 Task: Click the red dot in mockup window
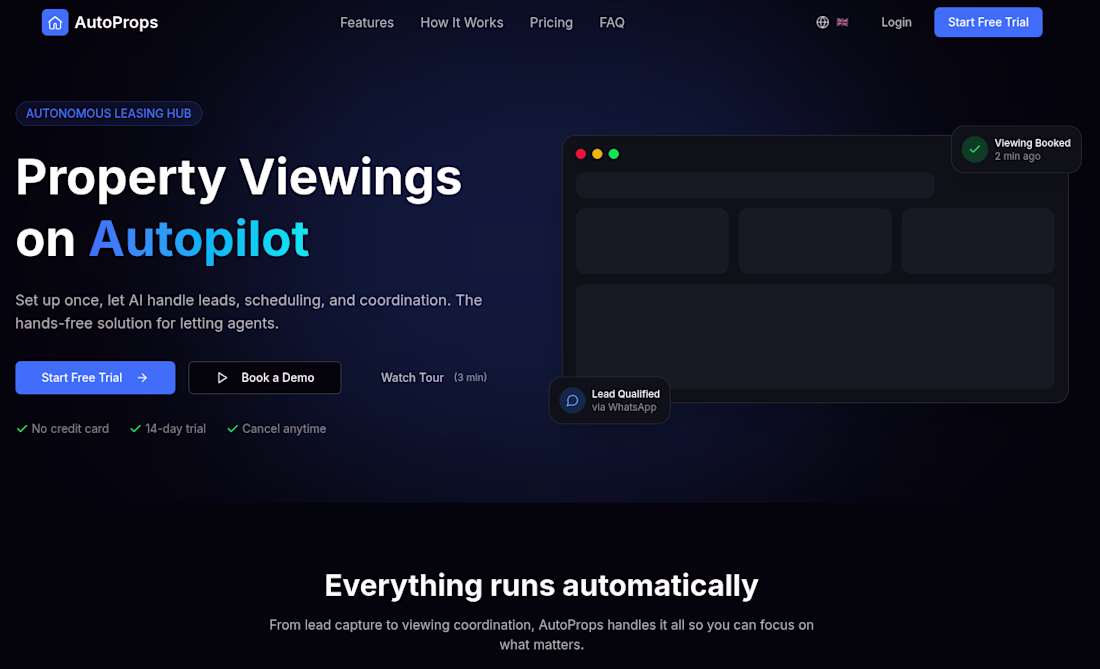(x=581, y=154)
